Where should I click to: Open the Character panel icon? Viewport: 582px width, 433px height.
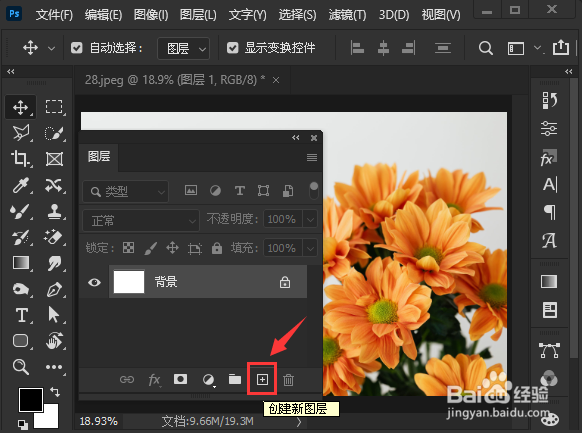(x=549, y=184)
